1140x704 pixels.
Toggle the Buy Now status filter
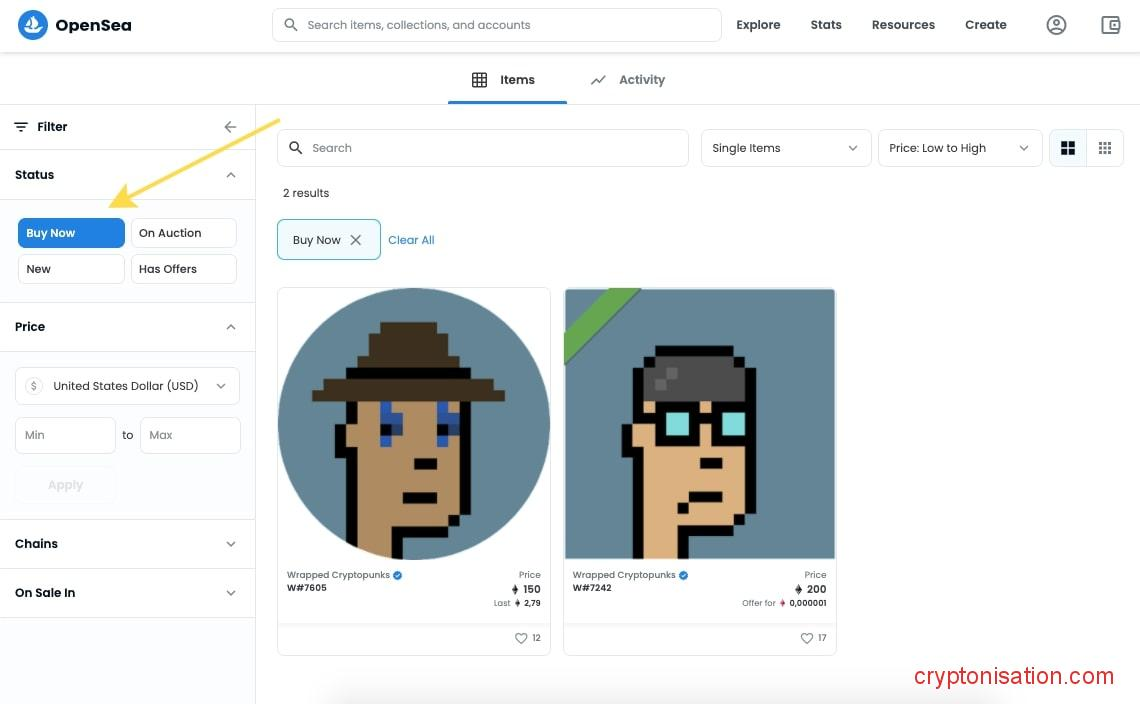[x=71, y=233]
